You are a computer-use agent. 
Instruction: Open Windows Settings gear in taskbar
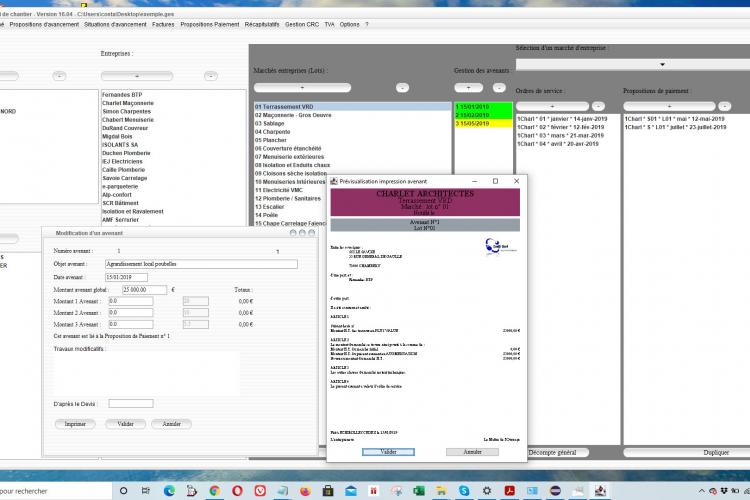(x=486, y=490)
